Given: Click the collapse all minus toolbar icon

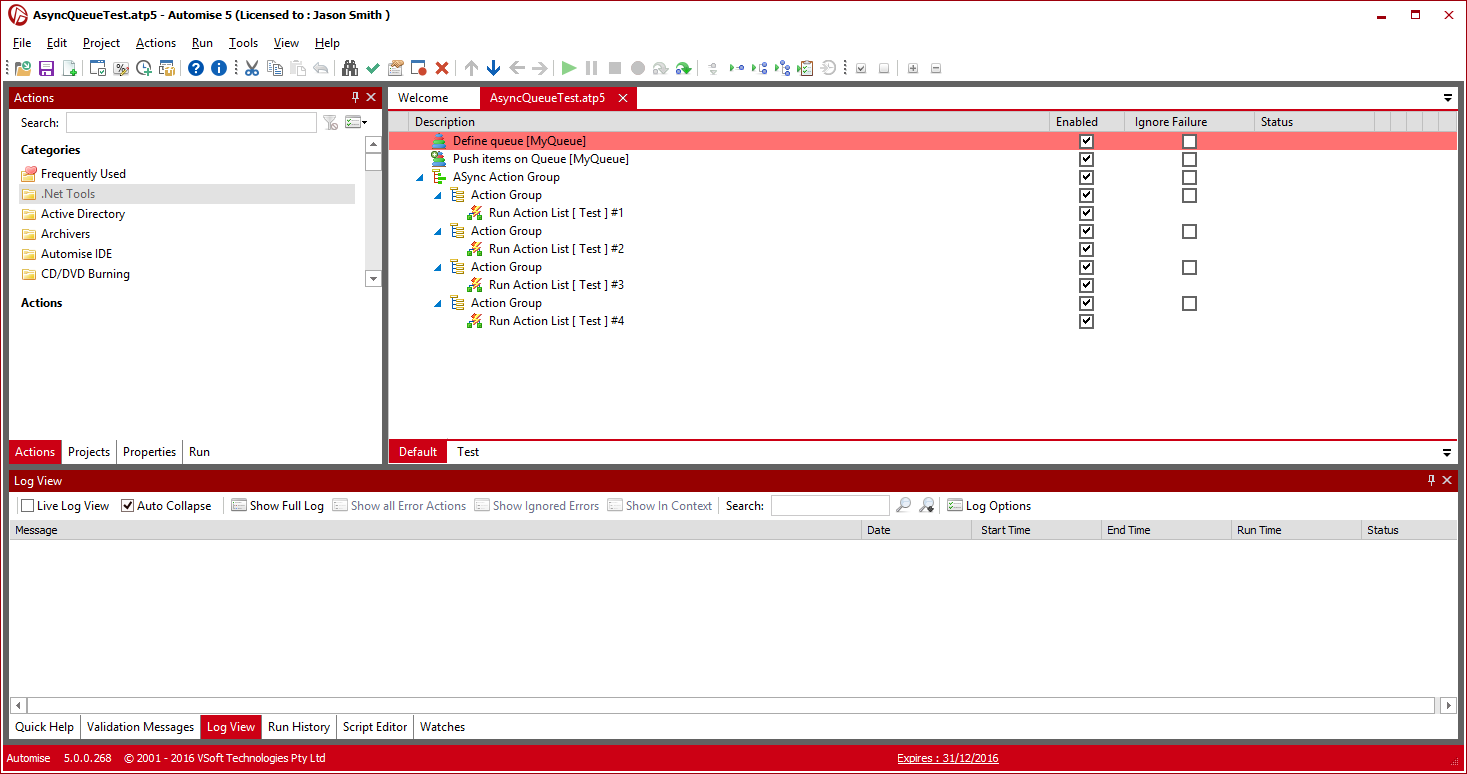Looking at the screenshot, I should (x=936, y=68).
